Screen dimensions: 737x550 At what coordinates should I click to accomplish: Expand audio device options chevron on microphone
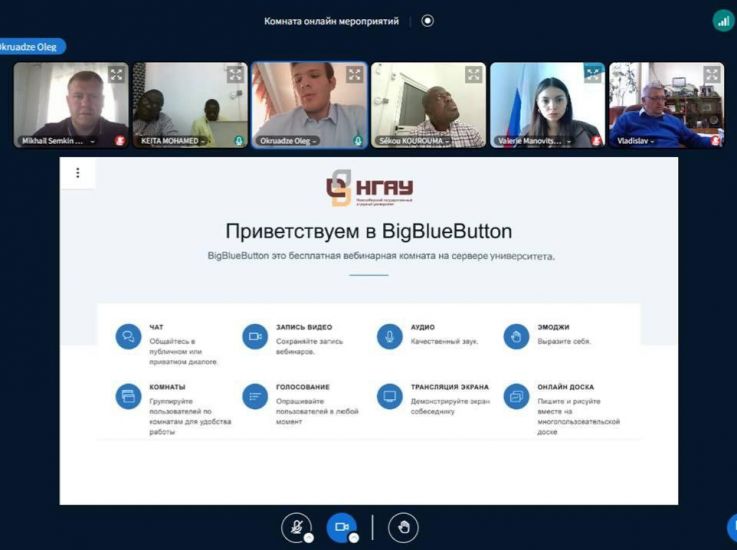[x=309, y=538]
